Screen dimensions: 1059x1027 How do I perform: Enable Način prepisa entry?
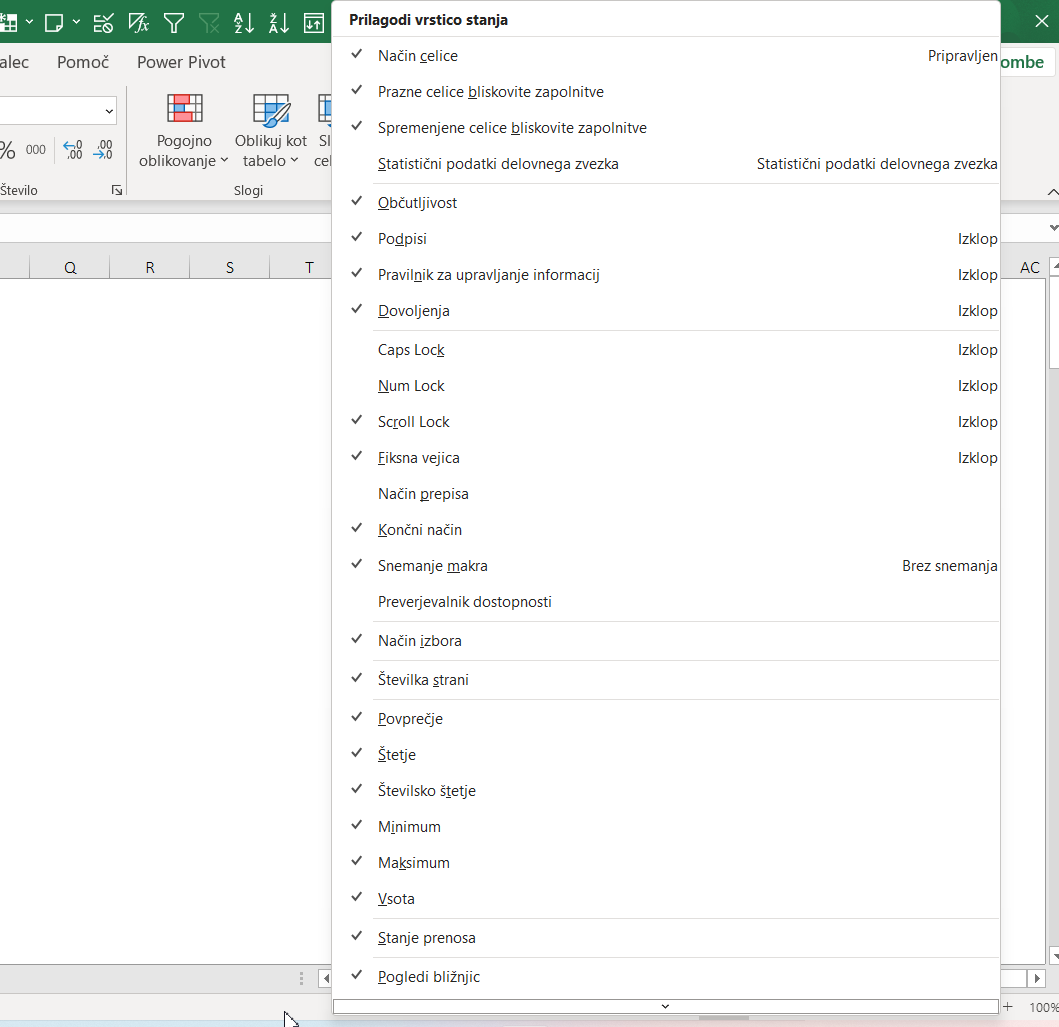click(x=666, y=494)
